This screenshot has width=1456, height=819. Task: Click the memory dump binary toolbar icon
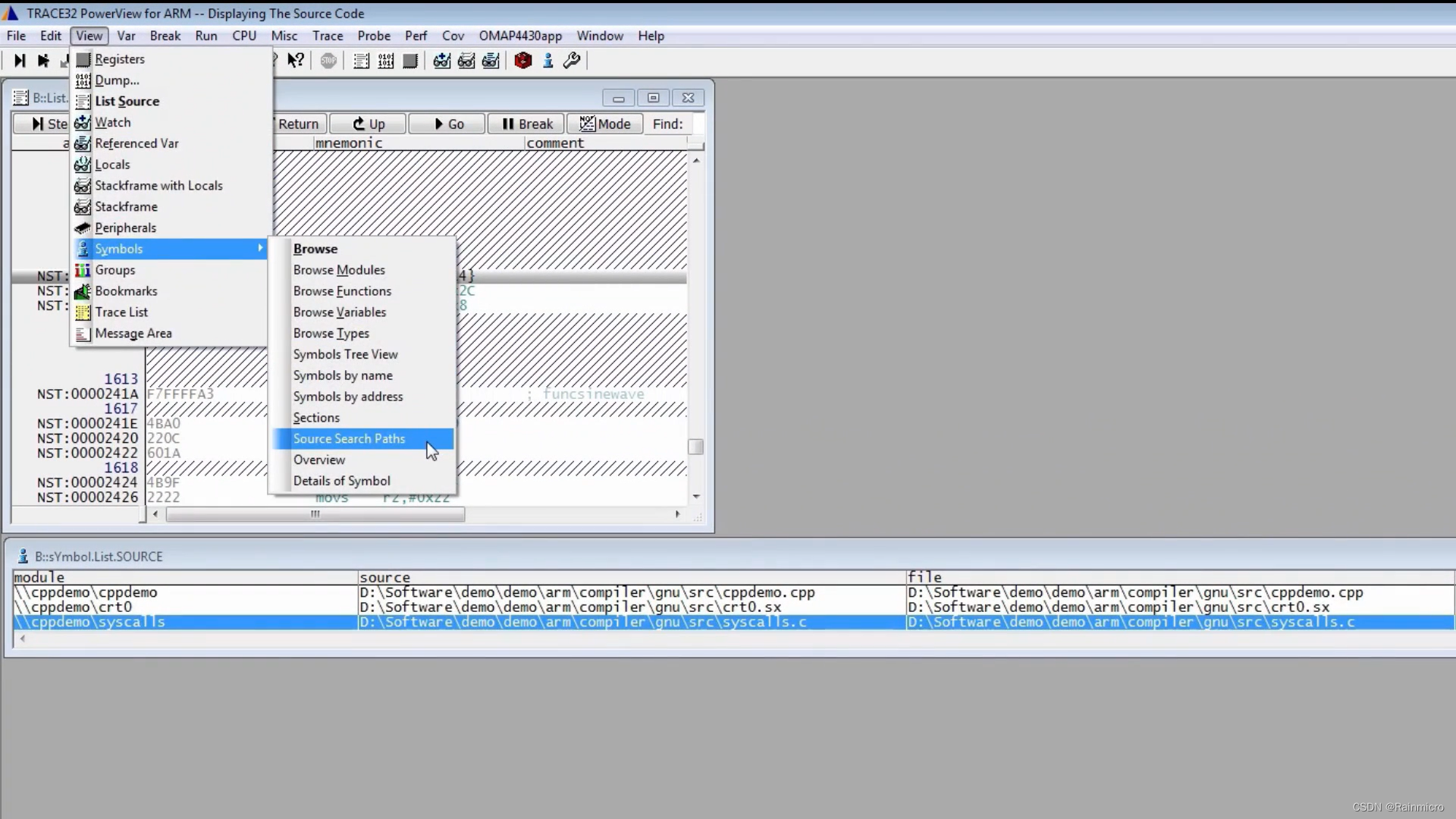386,61
